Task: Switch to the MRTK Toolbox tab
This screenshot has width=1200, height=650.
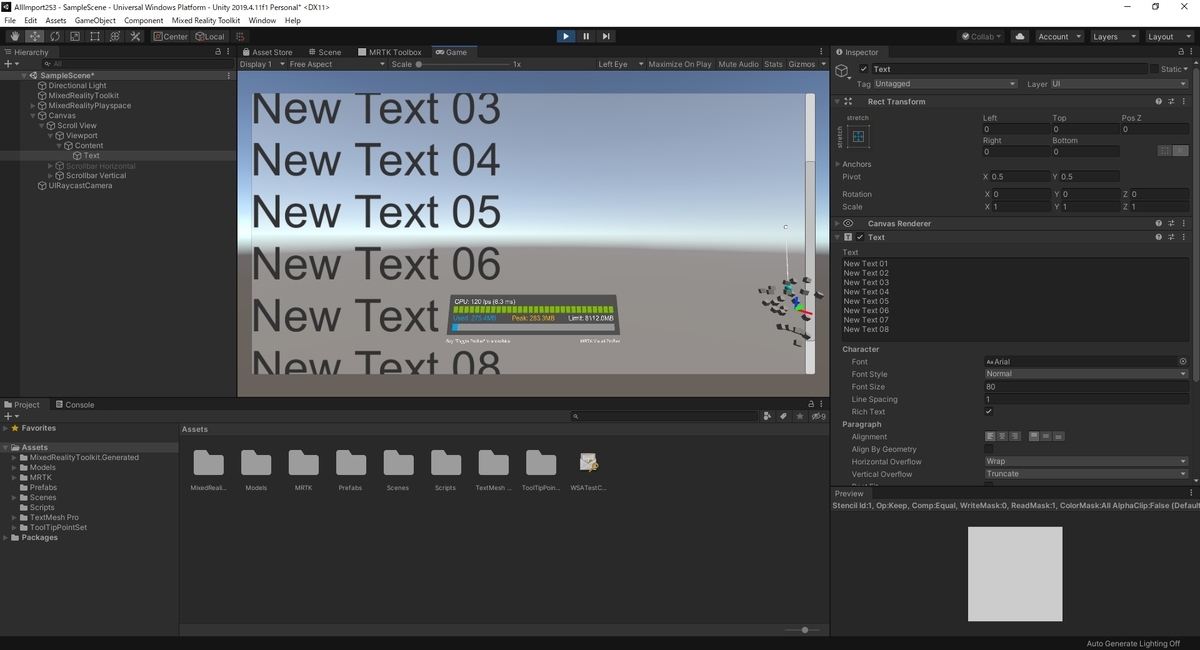Action: pyautogui.click(x=389, y=52)
